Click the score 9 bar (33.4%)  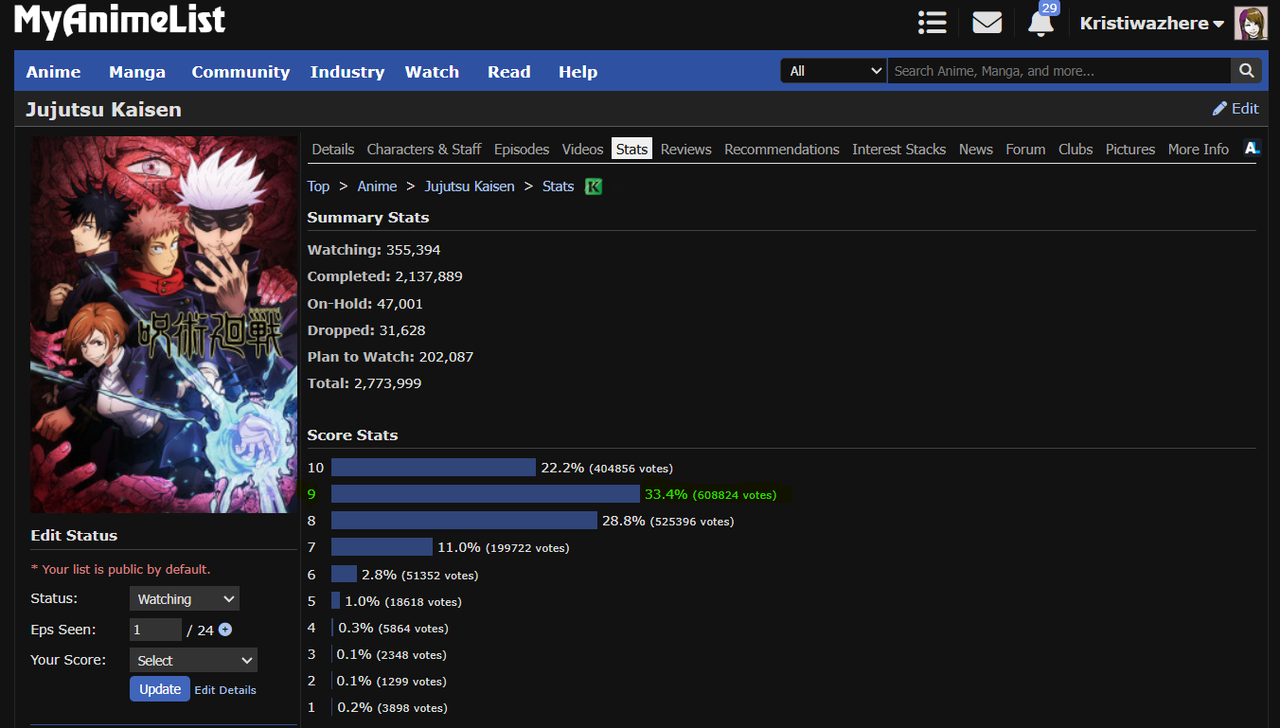point(486,494)
